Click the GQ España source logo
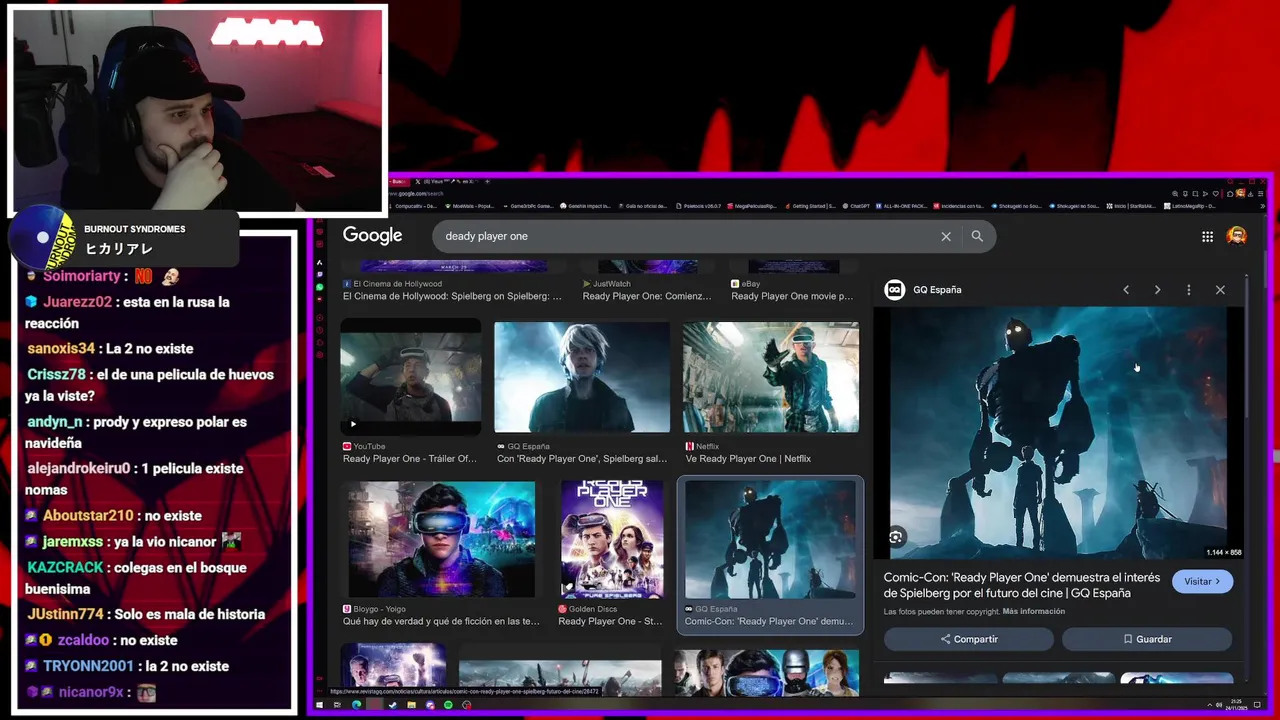The height and width of the screenshot is (720, 1280). pos(895,290)
